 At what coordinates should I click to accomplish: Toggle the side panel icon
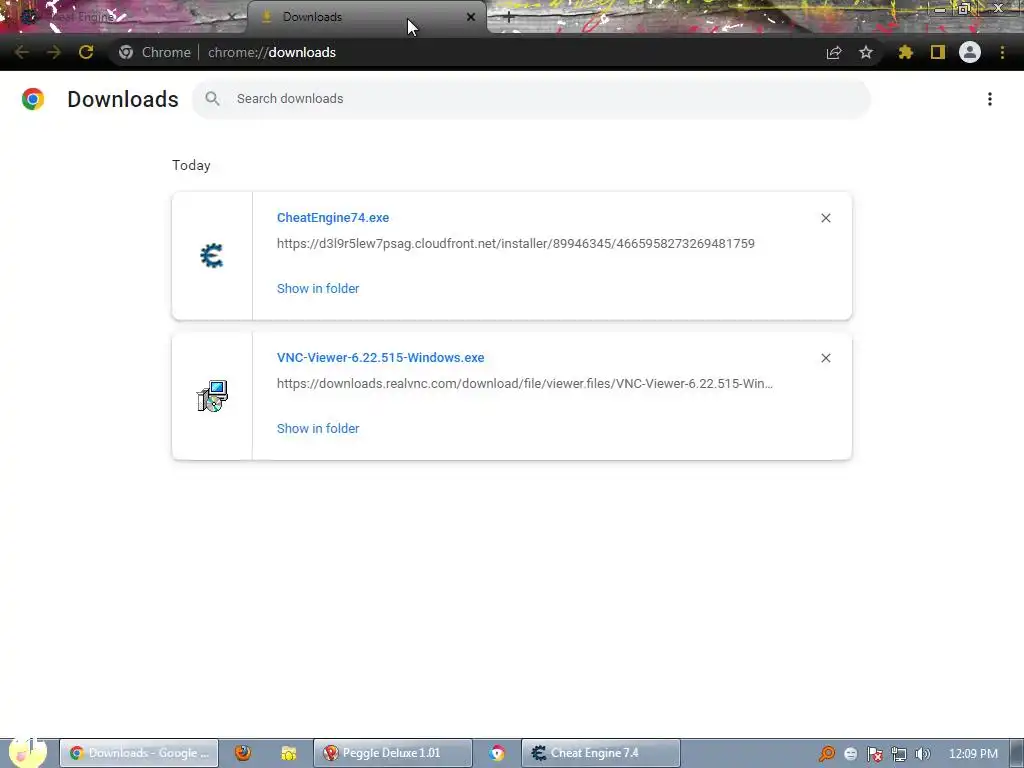(938, 52)
